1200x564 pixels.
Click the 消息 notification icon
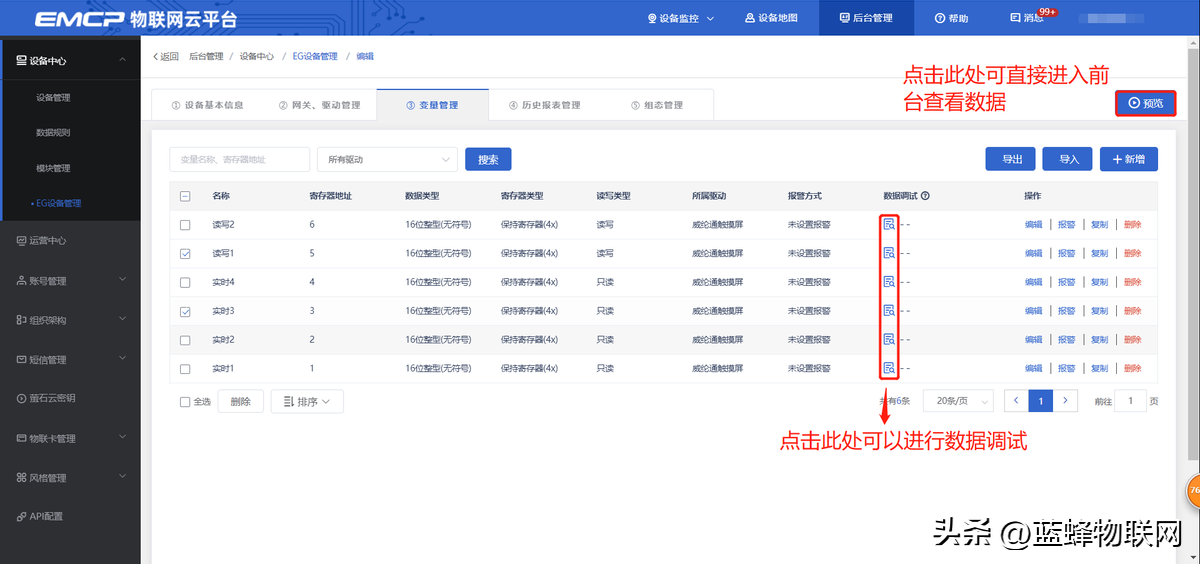(x=1016, y=18)
